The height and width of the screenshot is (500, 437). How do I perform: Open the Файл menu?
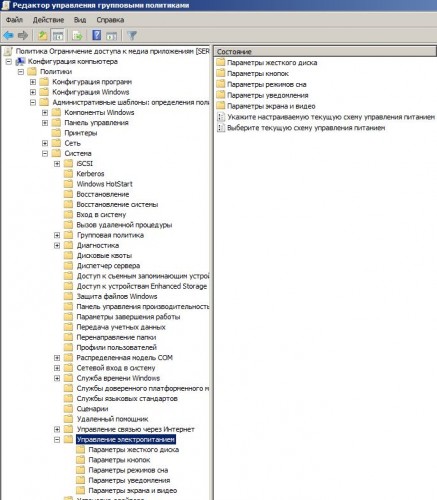[14, 20]
